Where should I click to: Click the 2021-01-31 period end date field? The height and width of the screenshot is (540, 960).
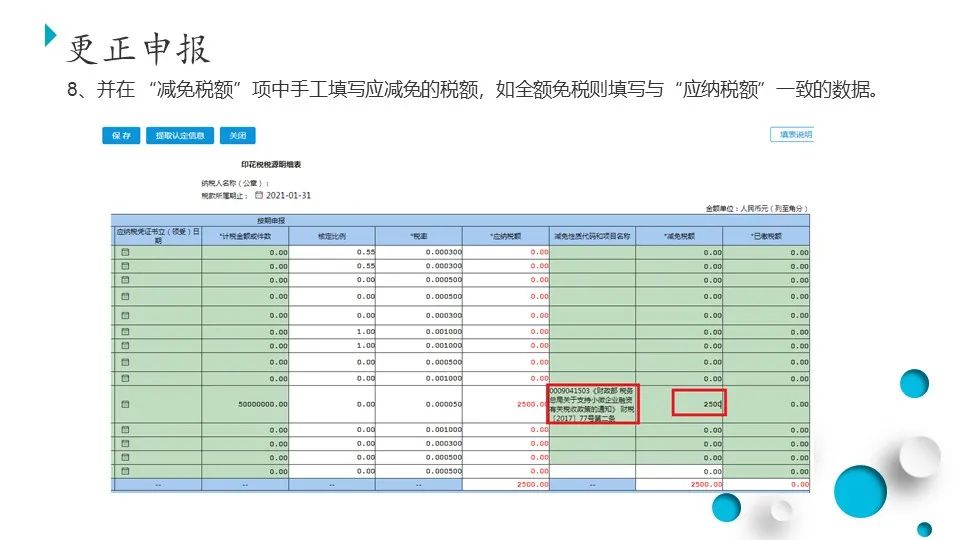(x=288, y=195)
